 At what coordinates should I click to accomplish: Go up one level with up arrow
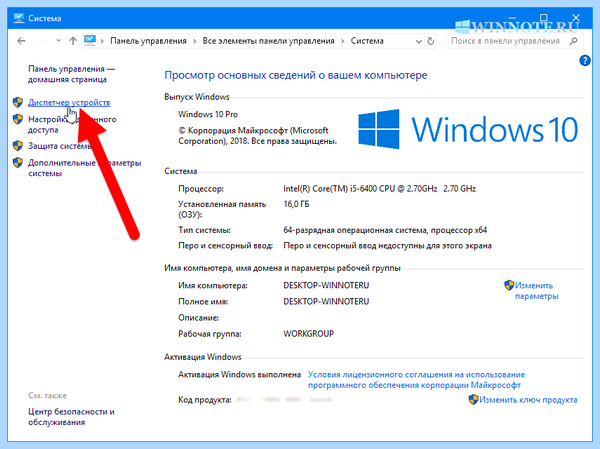pos(73,41)
